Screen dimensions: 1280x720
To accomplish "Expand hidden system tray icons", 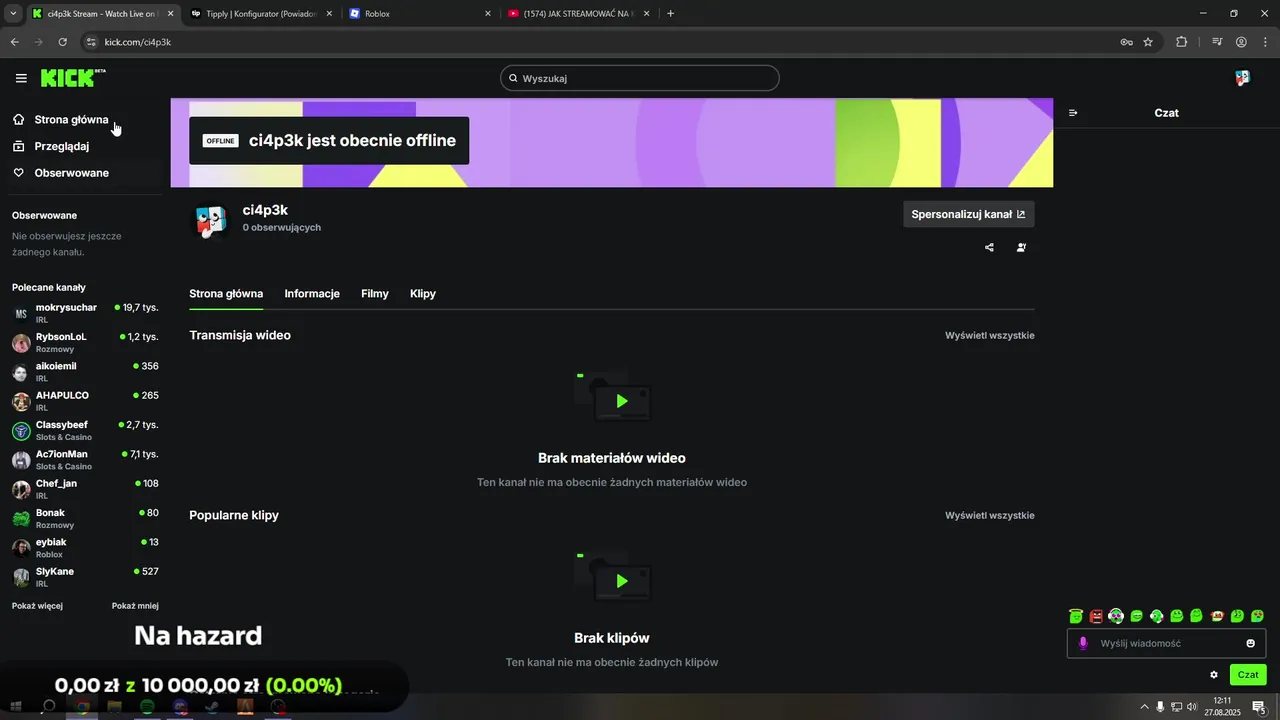I will 1144,707.
